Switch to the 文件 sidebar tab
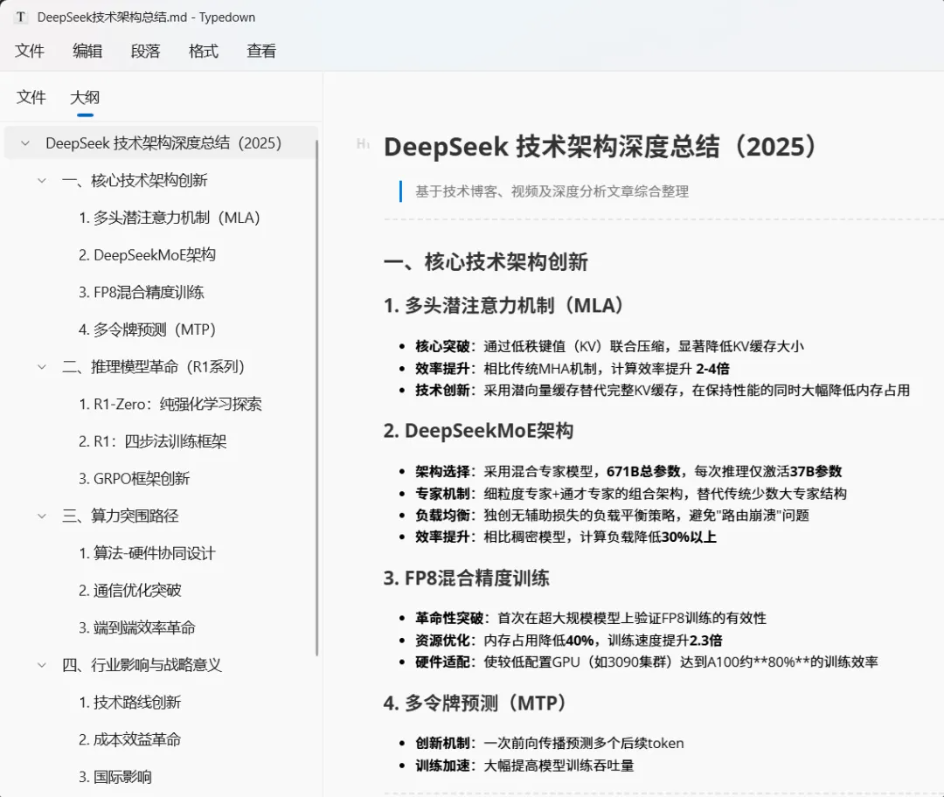This screenshot has width=944, height=797. tap(31, 97)
